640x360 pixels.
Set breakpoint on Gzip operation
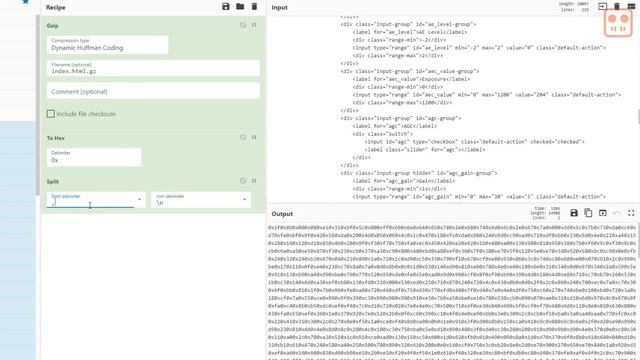click(254, 25)
